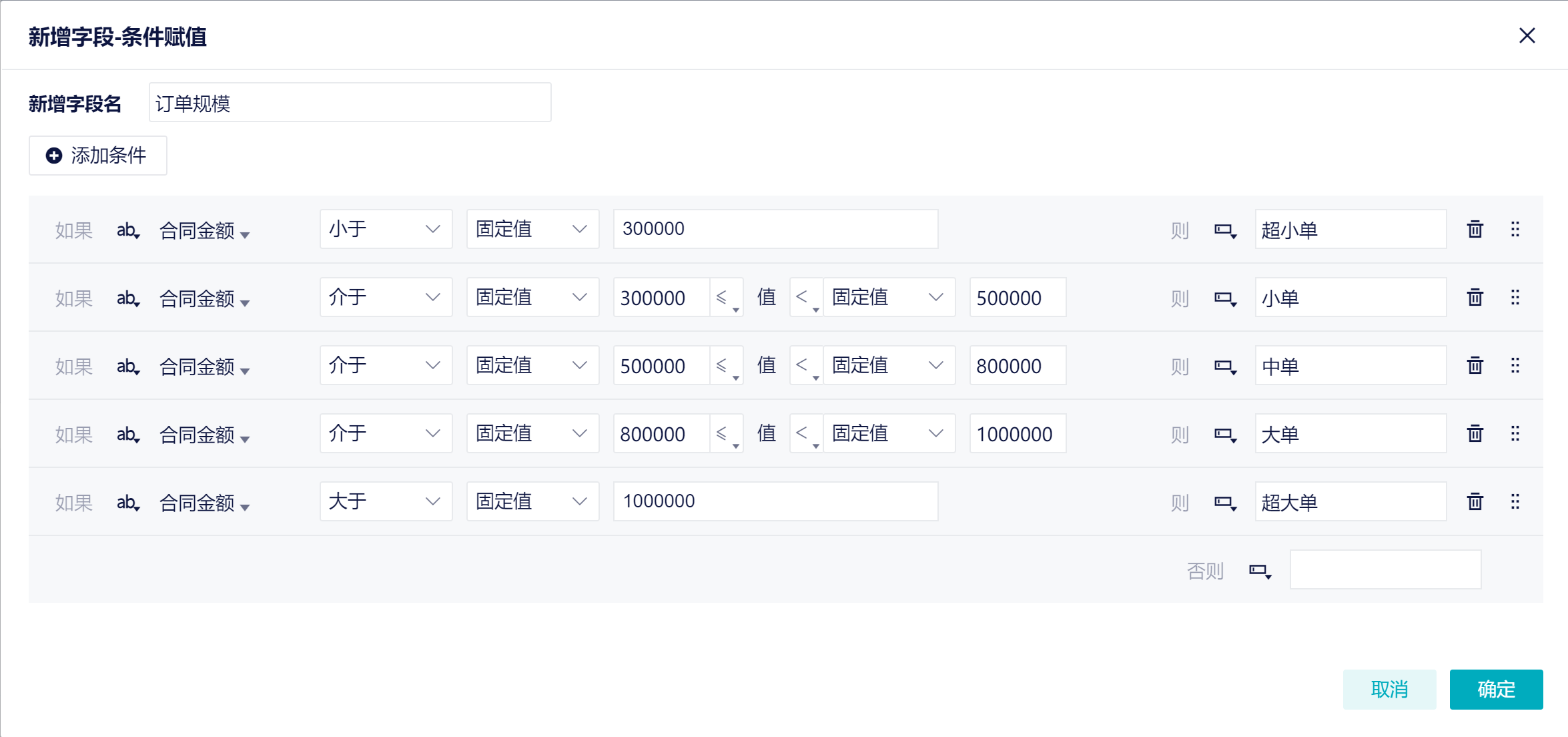Delete the 超小单 condition row
The height and width of the screenshot is (737, 1568).
1475,230
